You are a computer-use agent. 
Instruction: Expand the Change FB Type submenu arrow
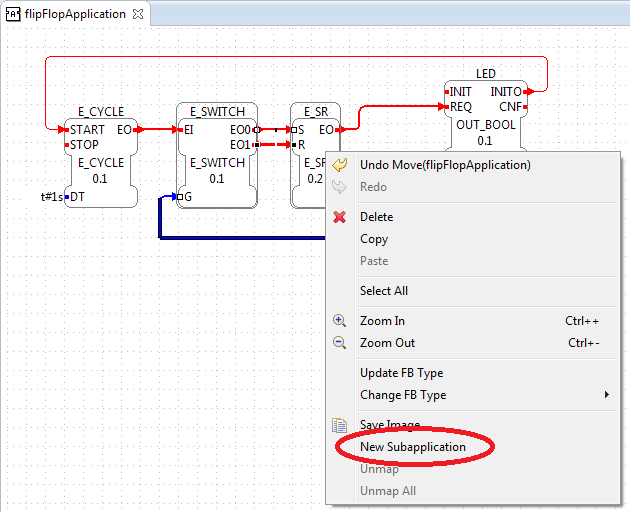pos(607,395)
